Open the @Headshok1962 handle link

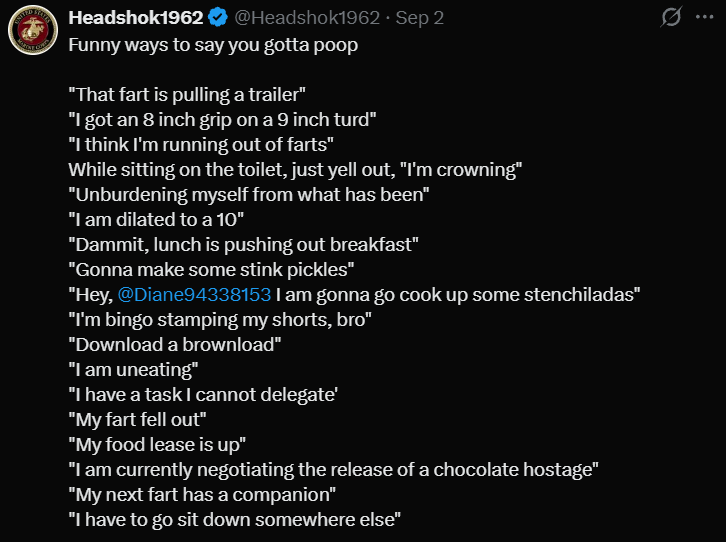tap(307, 18)
